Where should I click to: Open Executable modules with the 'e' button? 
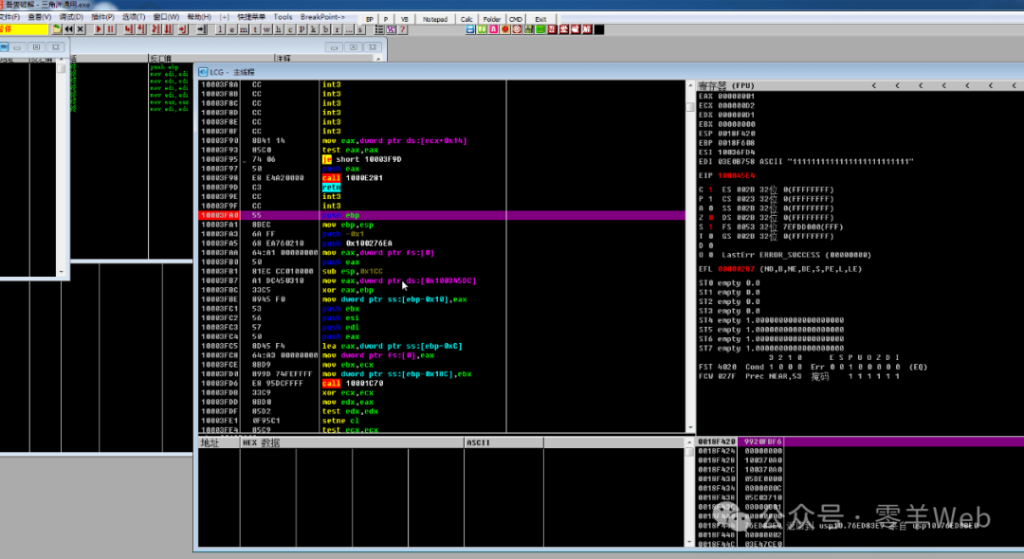coord(232,29)
